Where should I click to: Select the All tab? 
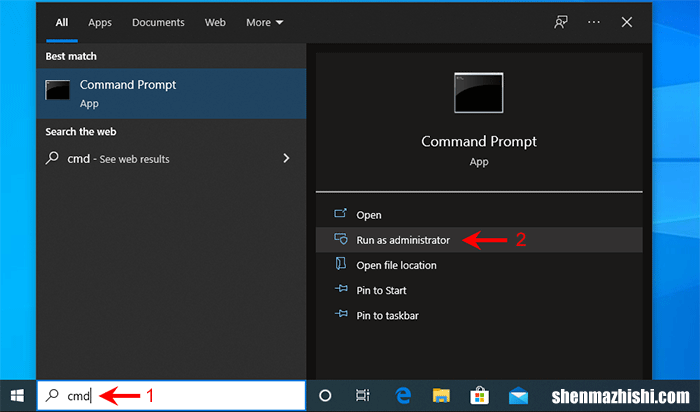coord(62,22)
